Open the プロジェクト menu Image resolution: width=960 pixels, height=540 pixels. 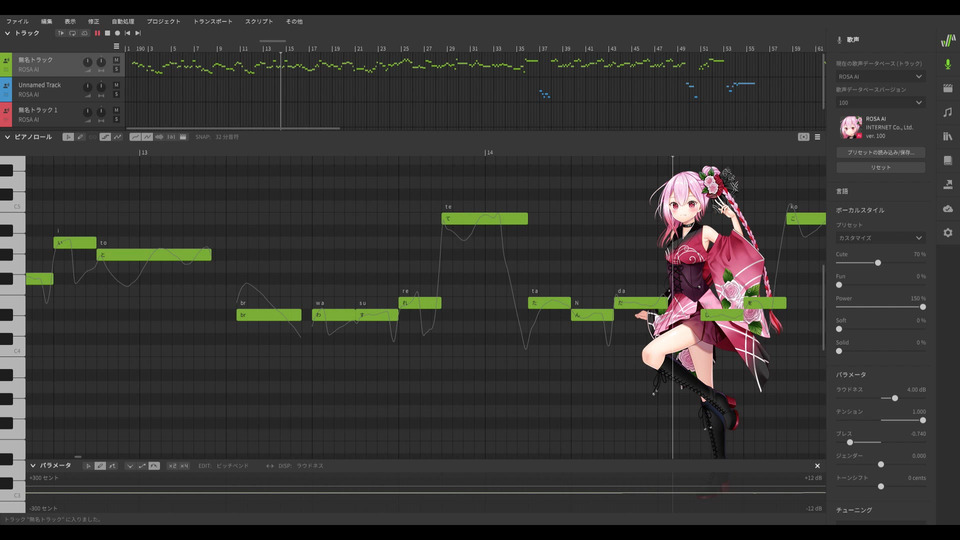click(x=163, y=21)
